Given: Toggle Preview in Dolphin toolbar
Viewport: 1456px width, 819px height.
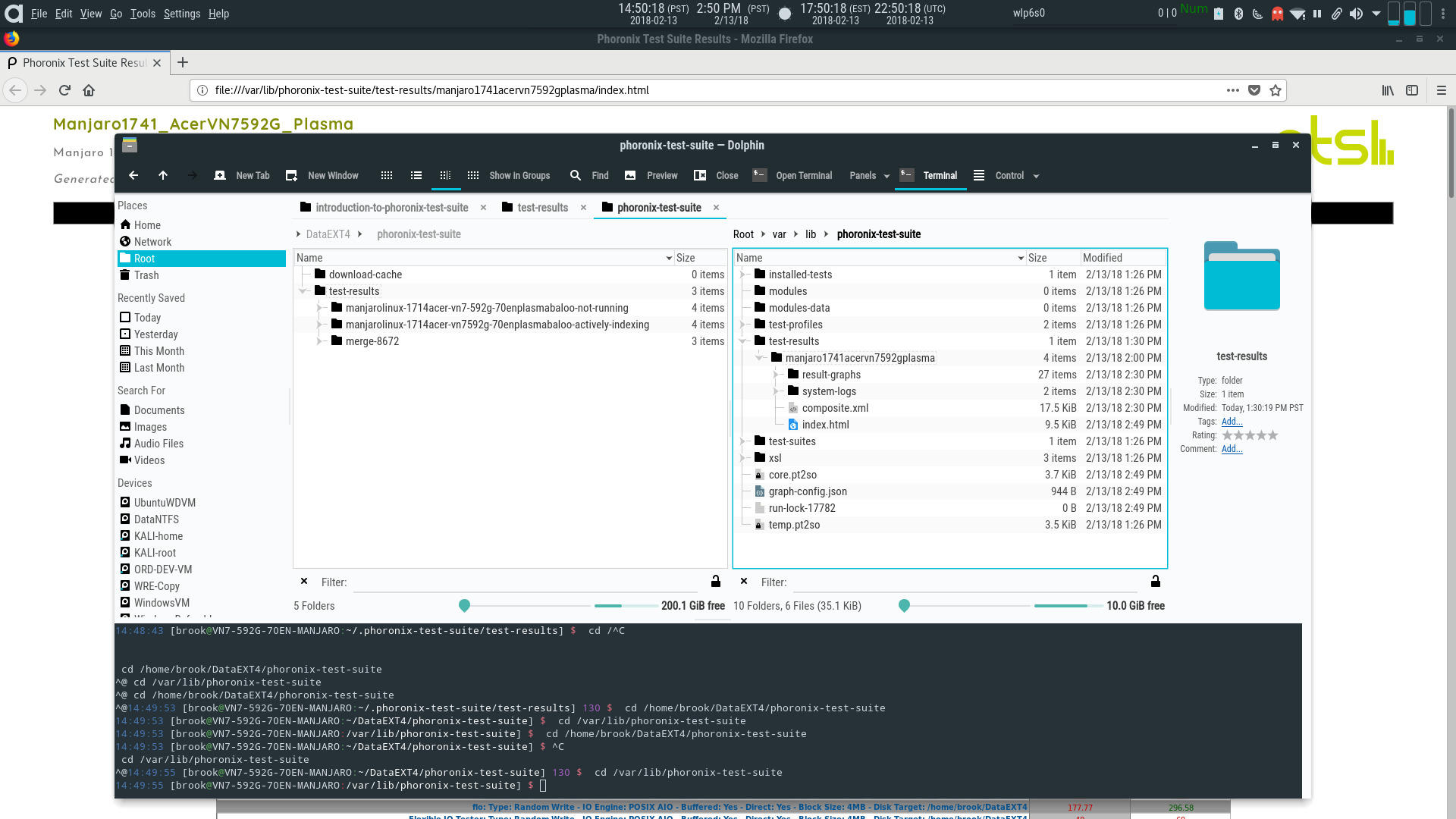Looking at the screenshot, I should [651, 175].
